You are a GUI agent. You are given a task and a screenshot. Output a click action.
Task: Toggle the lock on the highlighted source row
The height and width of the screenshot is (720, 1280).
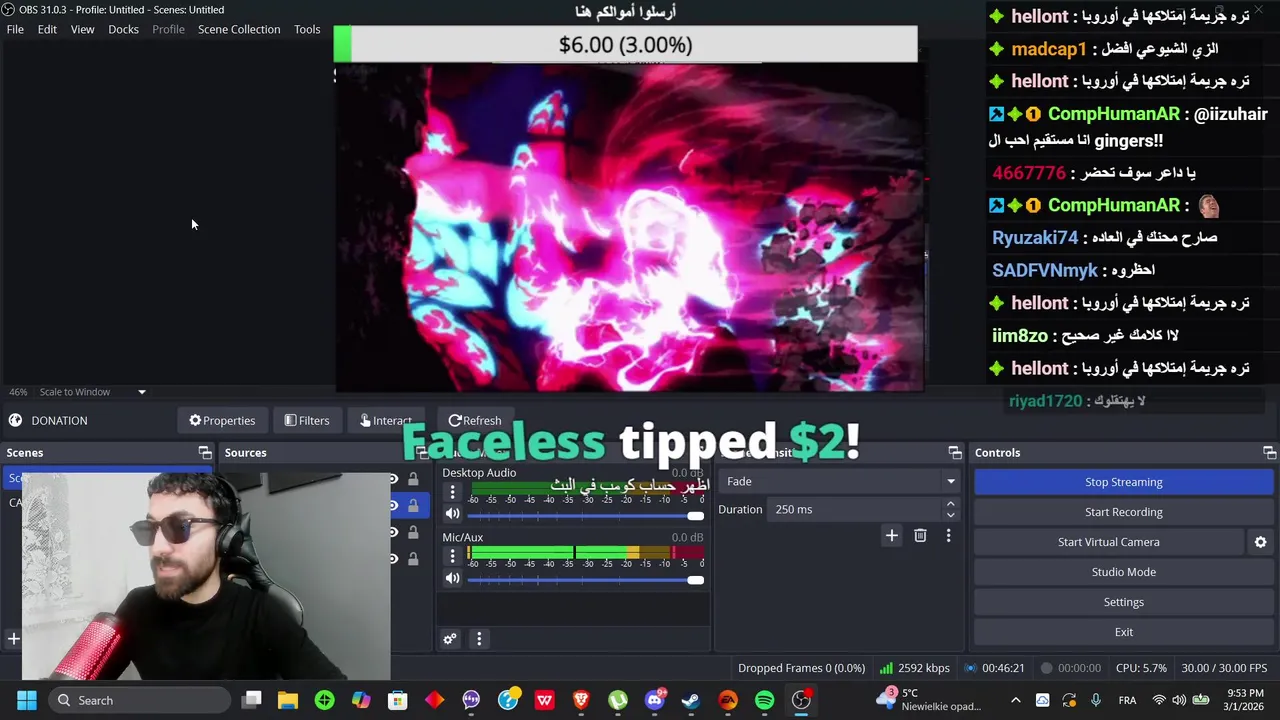tap(413, 506)
